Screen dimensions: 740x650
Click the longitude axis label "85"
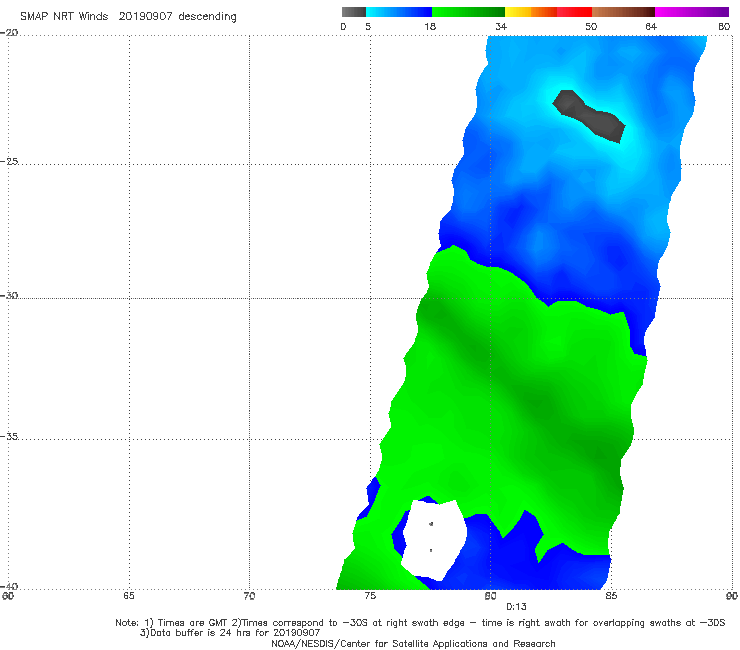pos(611,596)
